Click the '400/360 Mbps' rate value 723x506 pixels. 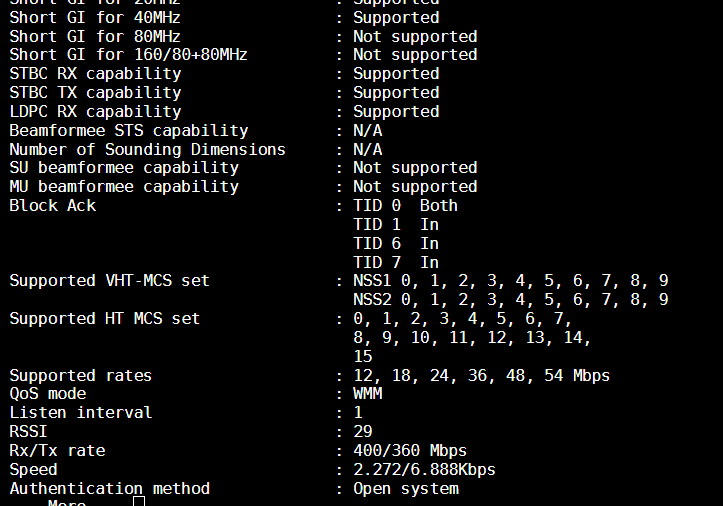pos(409,450)
